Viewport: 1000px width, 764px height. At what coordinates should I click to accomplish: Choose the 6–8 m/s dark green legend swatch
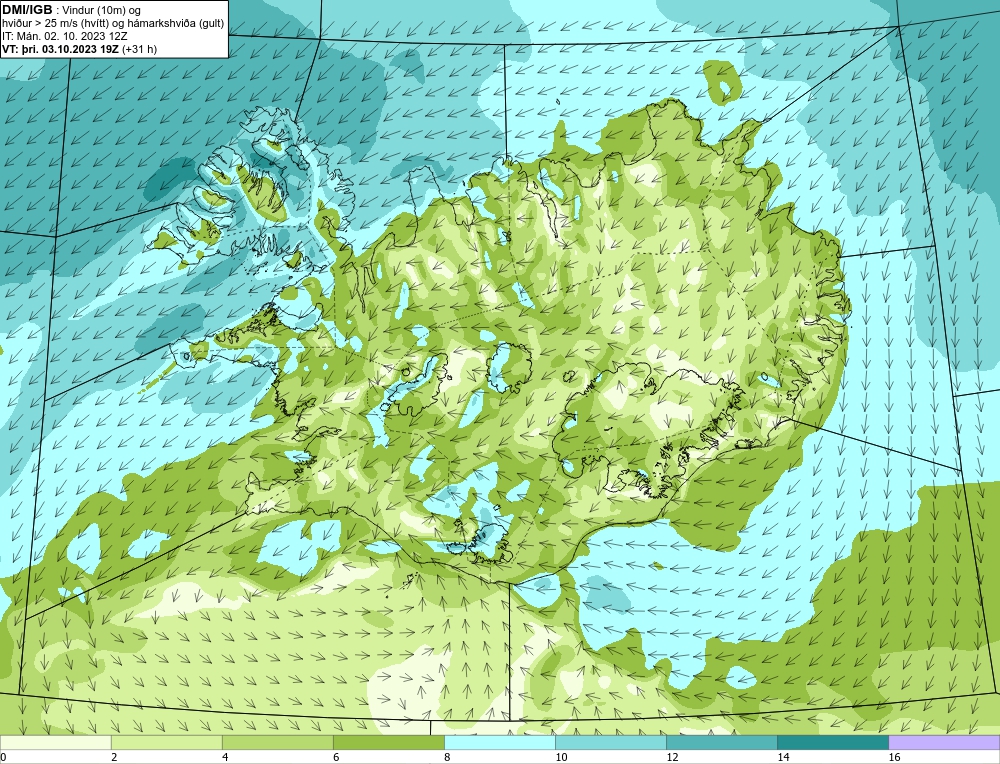point(388,742)
